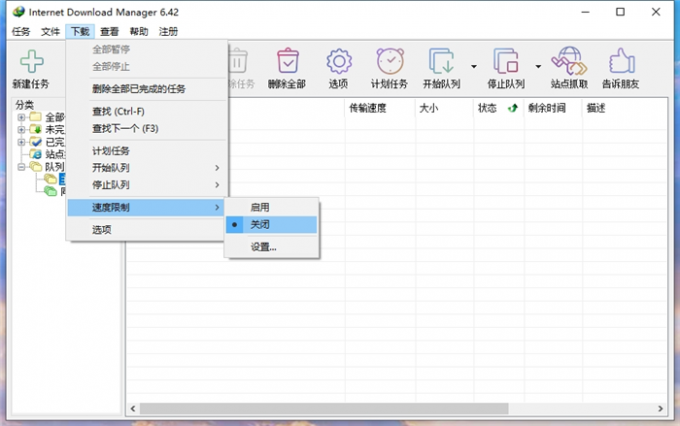Open speed limit 设置... entry
680x426 pixels.
pos(264,247)
